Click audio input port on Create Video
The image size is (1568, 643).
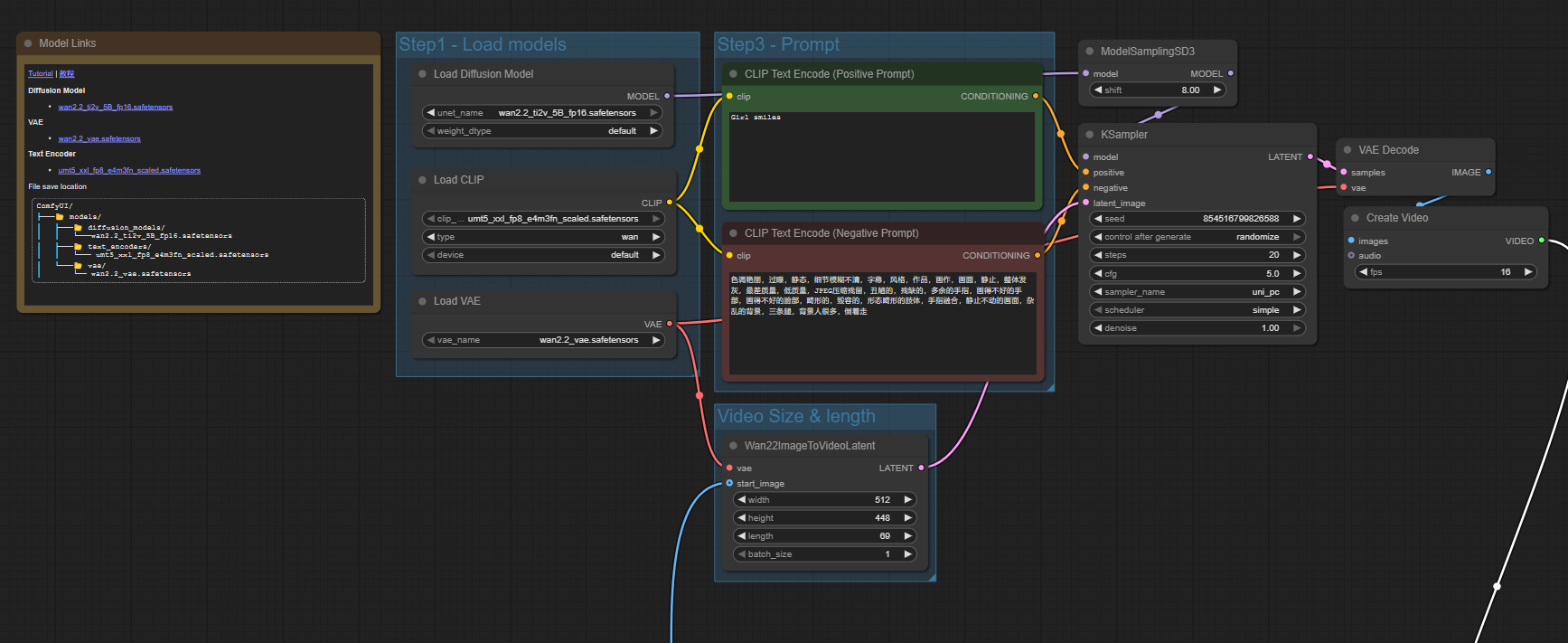pos(1351,255)
